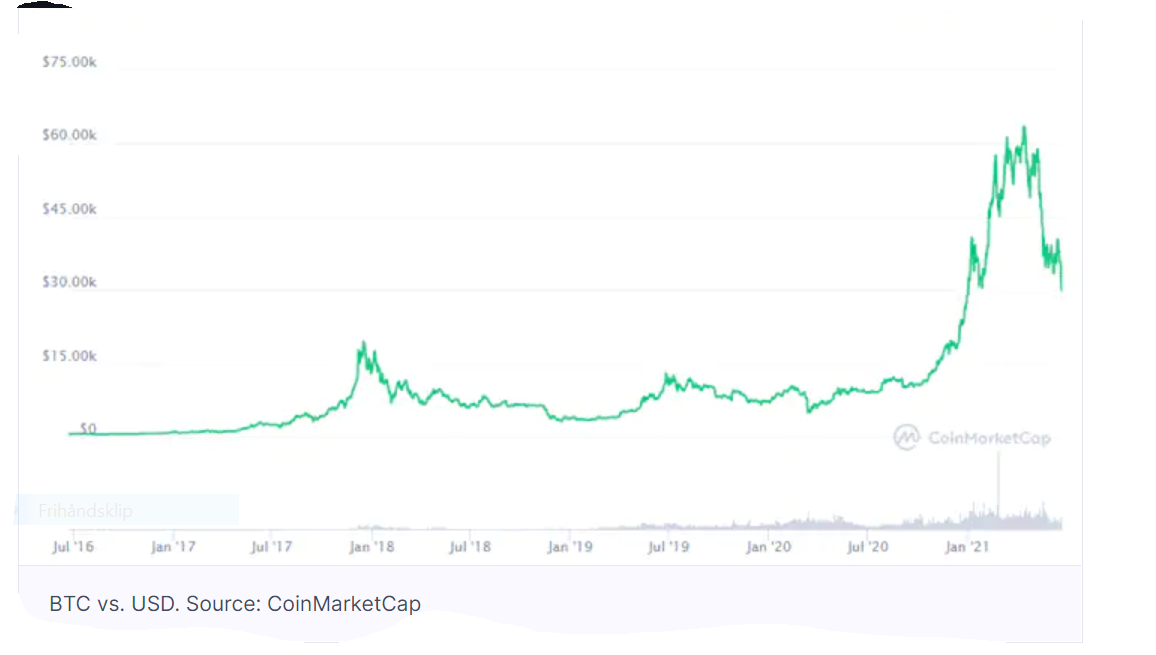Viewport: 1156px width, 655px height.
Task: Select the $45.00k price axis label
Action: coord(69,209)
